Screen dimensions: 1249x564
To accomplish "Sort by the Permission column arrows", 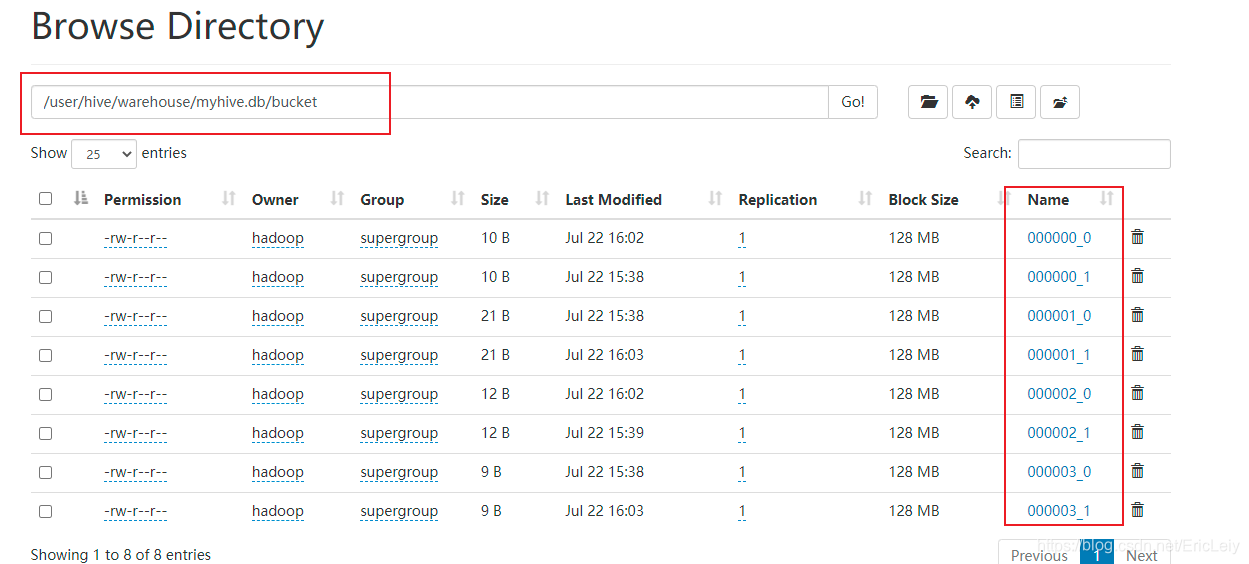I will pos(228,199).
